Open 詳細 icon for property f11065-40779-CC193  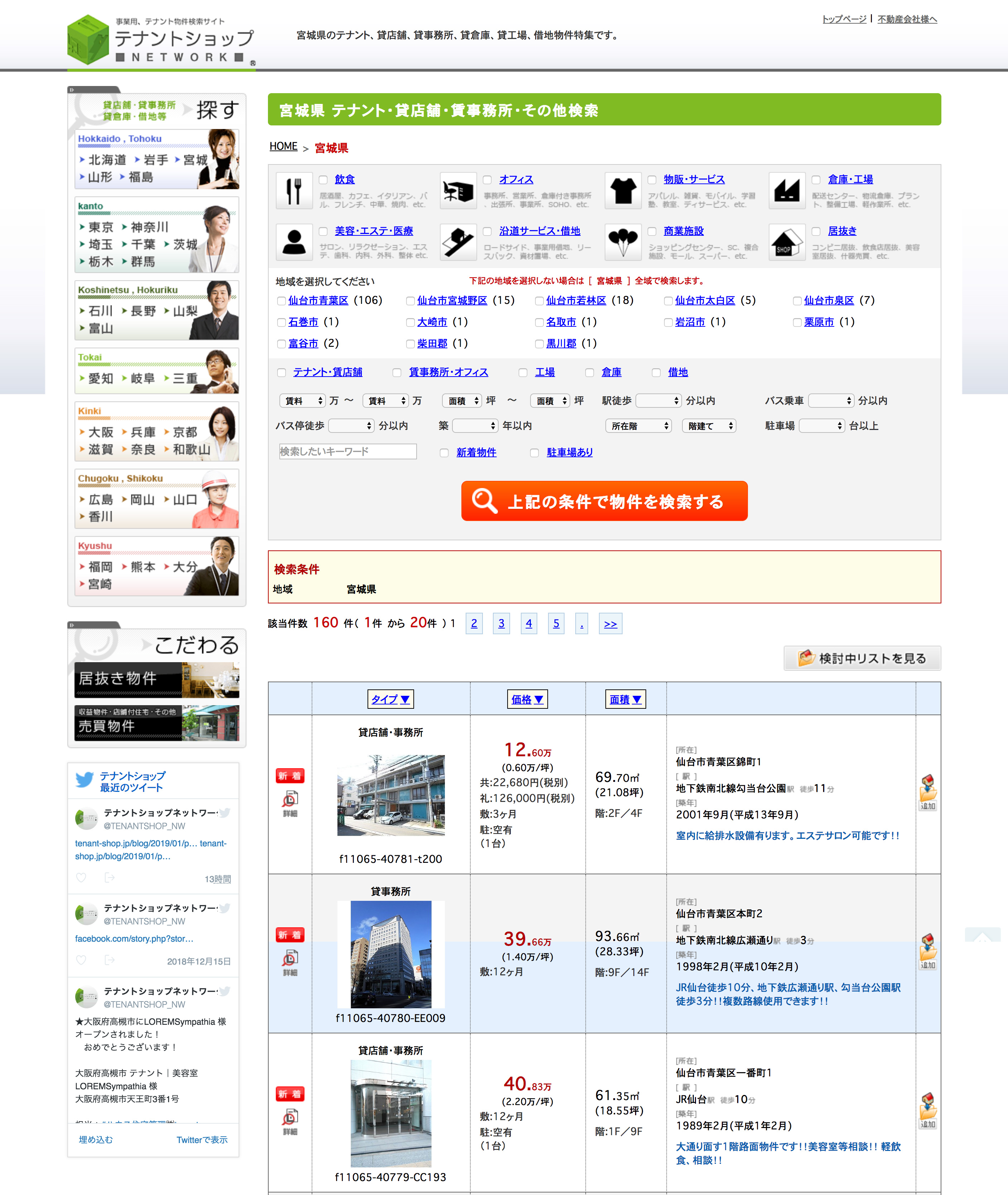pos(290,1121)
